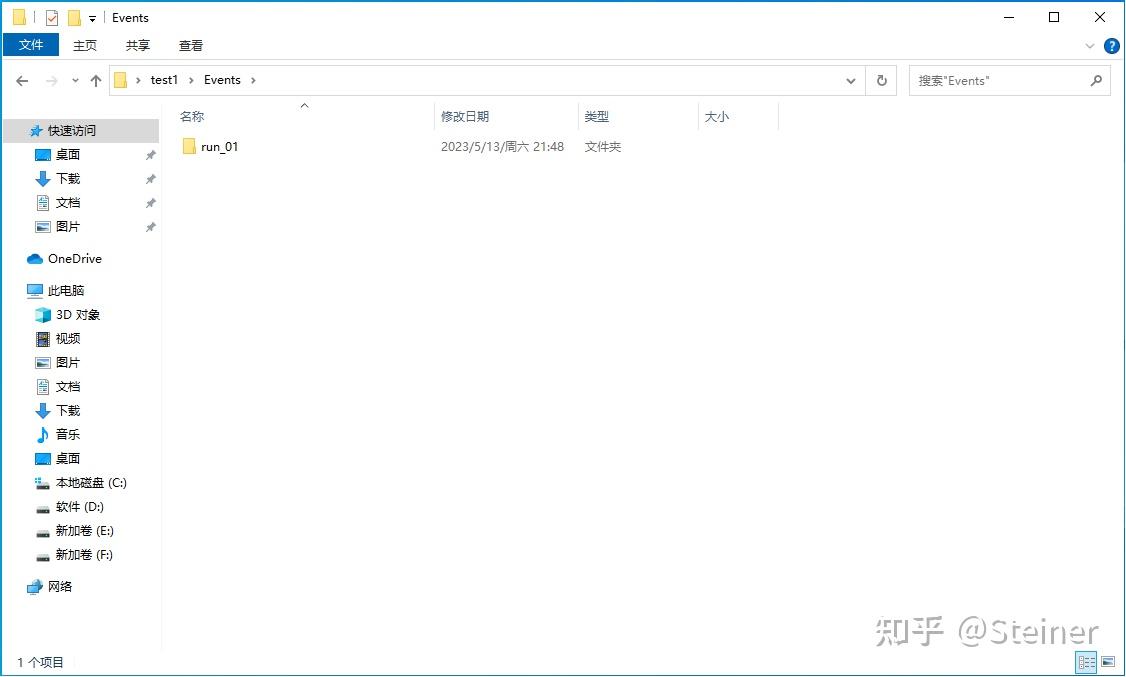Open the 文件 menu
Screen dimensions: 1126x677
point(30,45)
